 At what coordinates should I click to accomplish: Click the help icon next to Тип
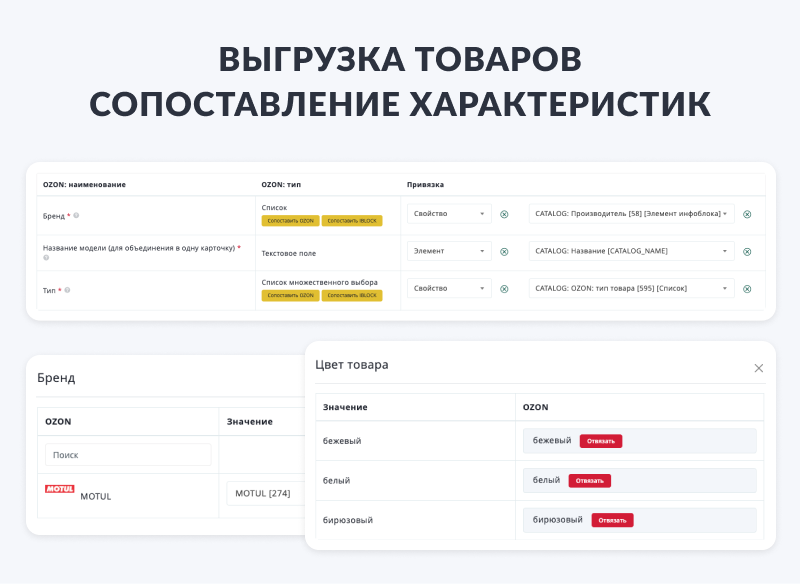click(68, 290)
